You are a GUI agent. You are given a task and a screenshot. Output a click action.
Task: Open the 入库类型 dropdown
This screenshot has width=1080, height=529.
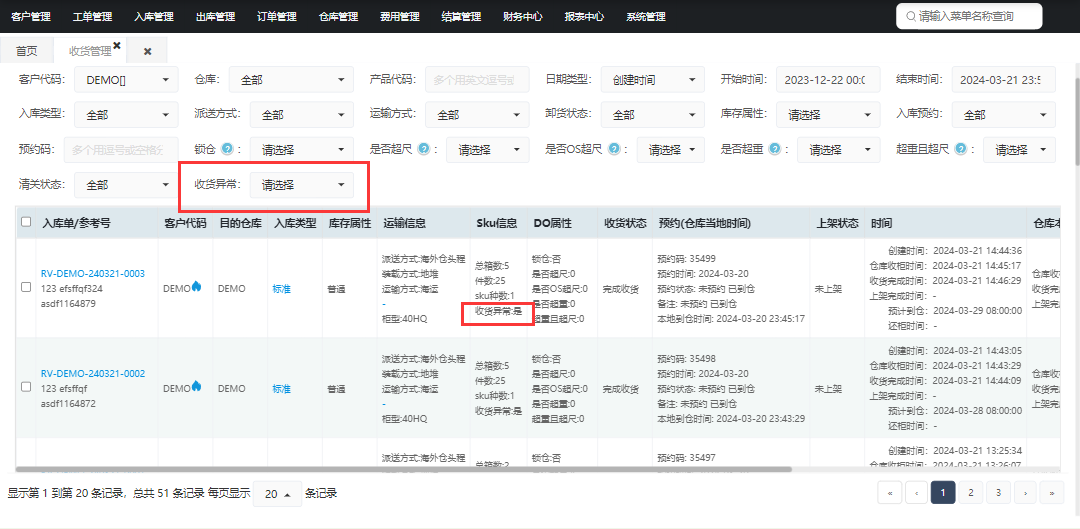pos(126,115)
